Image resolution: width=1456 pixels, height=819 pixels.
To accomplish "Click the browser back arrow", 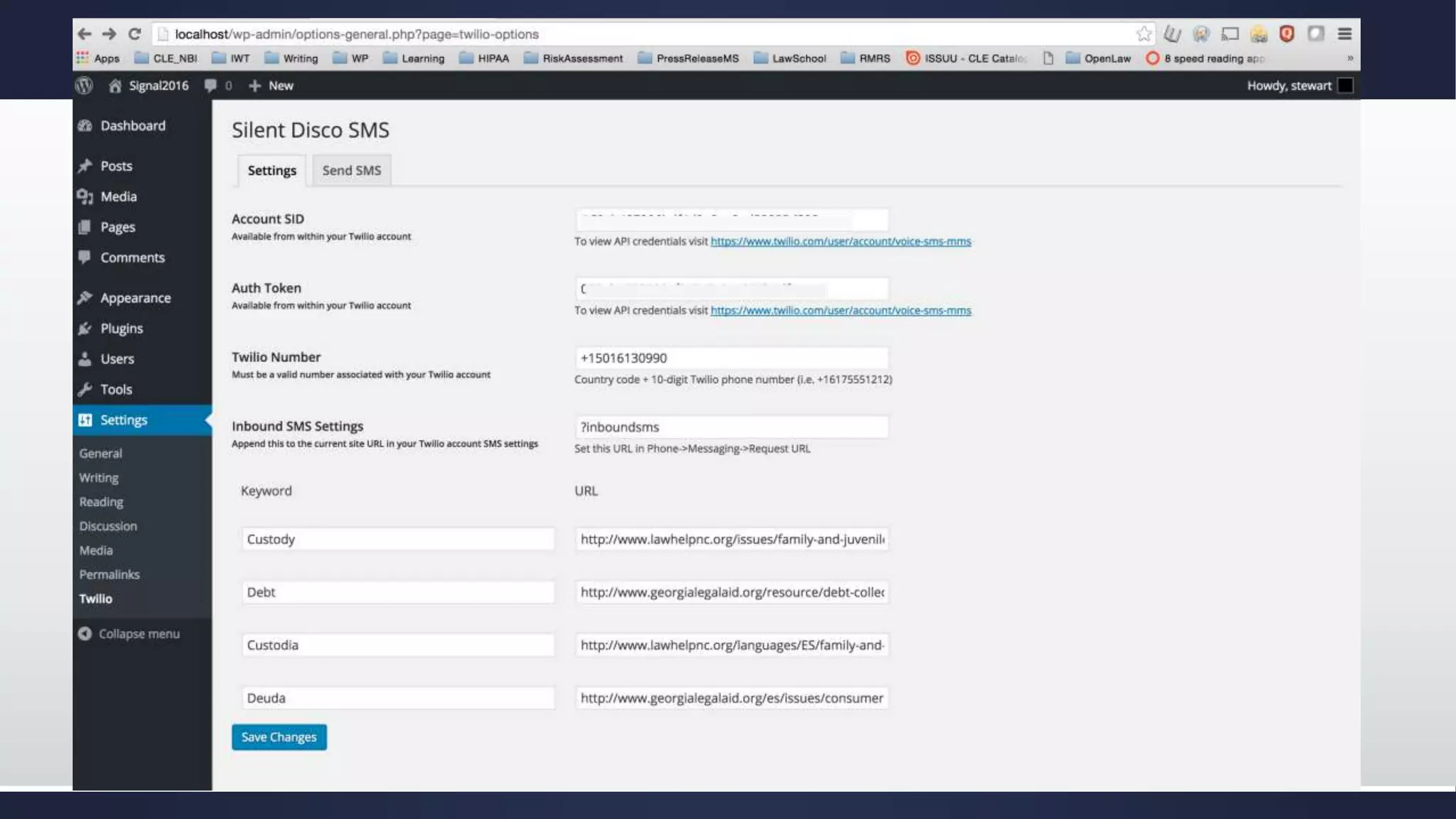I will click(x=85, y=34).
